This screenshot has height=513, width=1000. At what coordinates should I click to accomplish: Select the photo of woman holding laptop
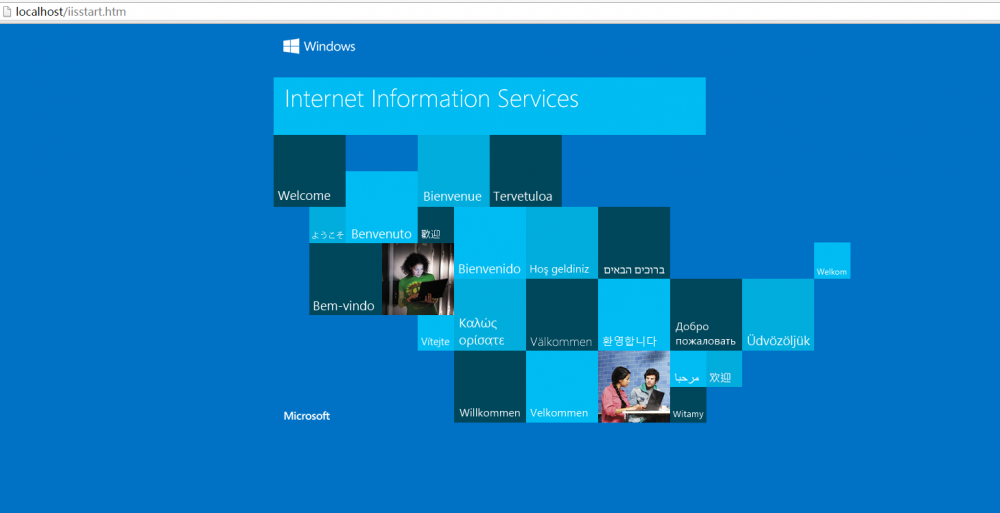coord(418,279)
